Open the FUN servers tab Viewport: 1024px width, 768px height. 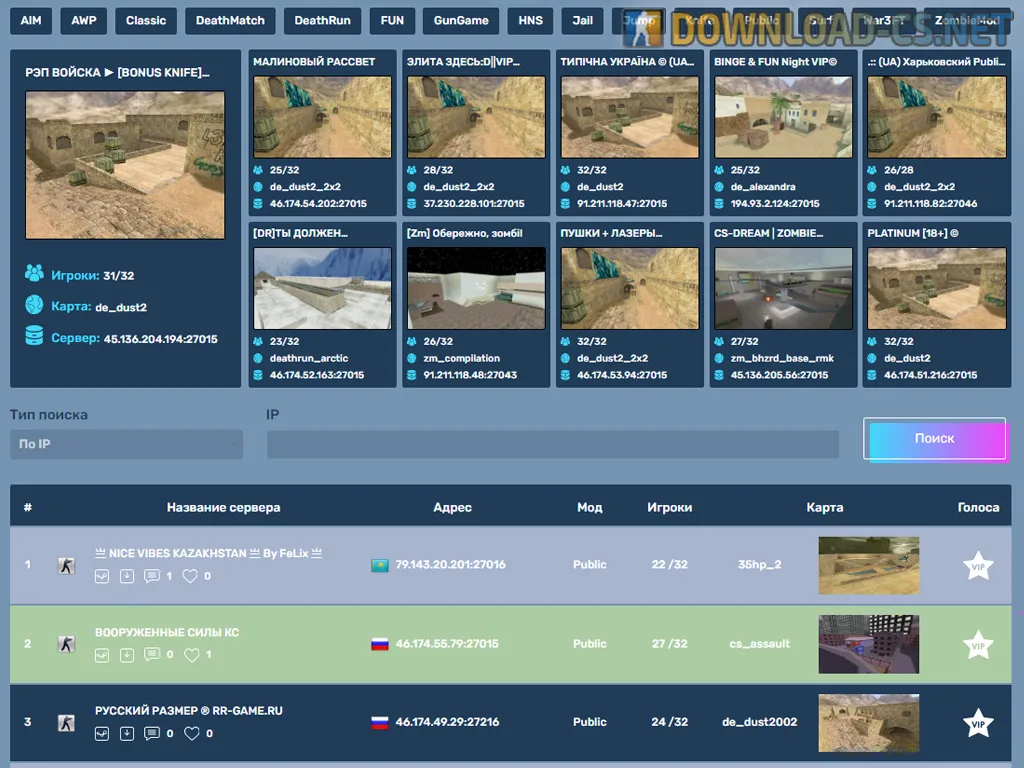point(392,21)
